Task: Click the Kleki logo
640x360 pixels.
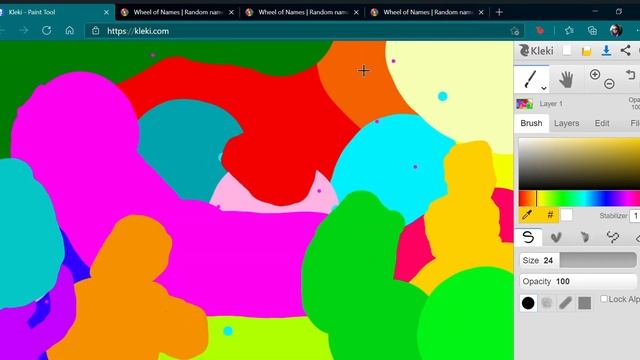Action: tap(536, 51)
